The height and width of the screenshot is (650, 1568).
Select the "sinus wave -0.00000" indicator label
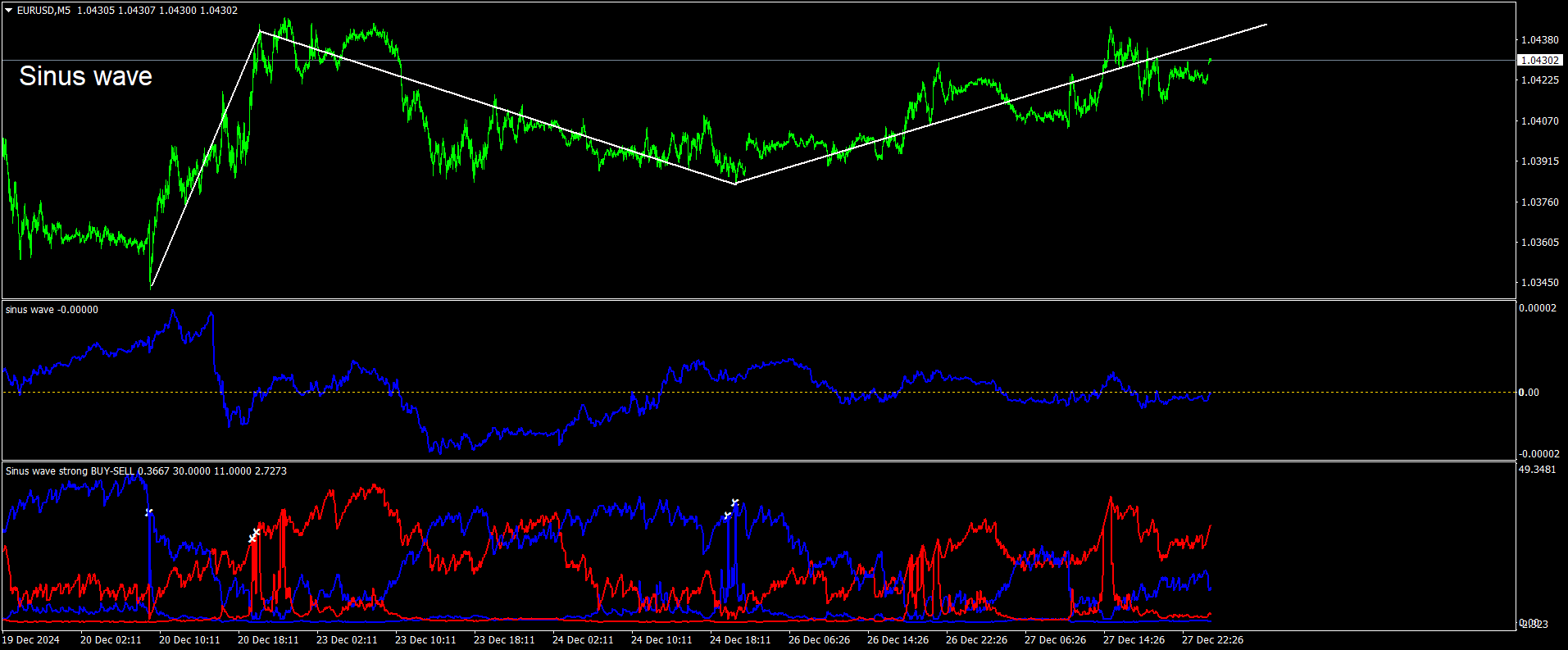tap(52, 310)
